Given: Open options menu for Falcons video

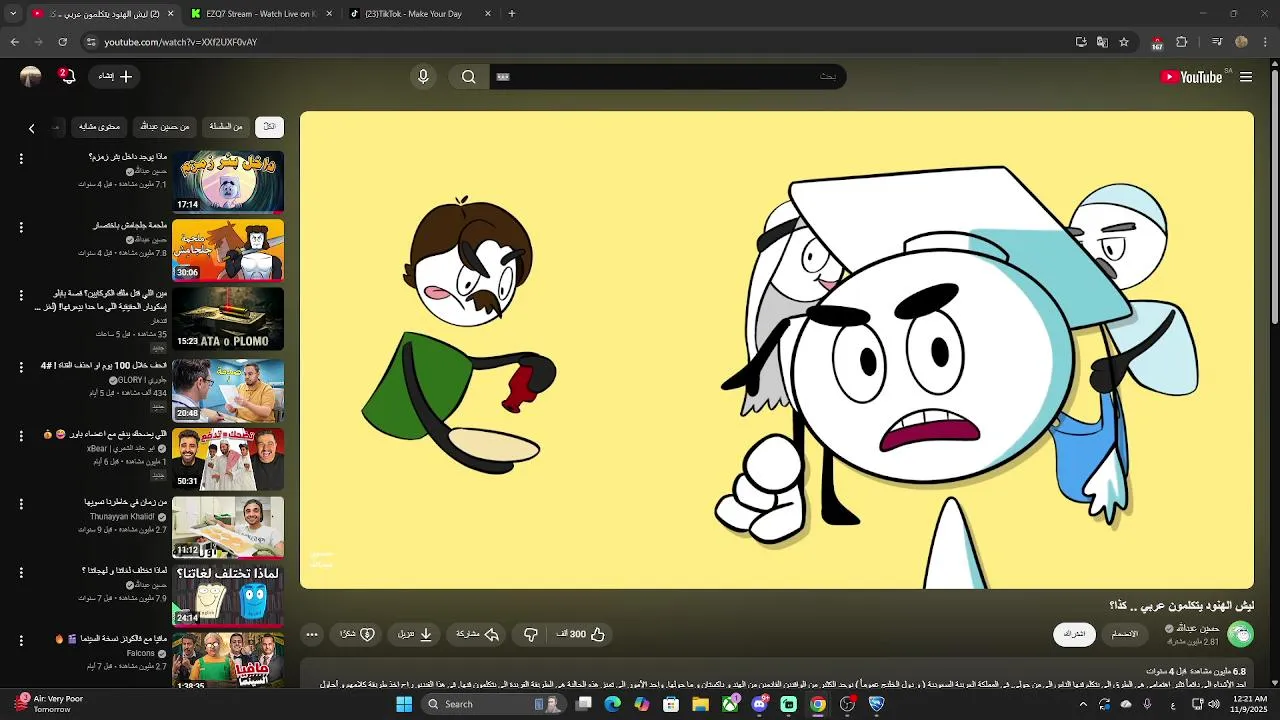Looking at the screenshot, I should coord(21,641).
